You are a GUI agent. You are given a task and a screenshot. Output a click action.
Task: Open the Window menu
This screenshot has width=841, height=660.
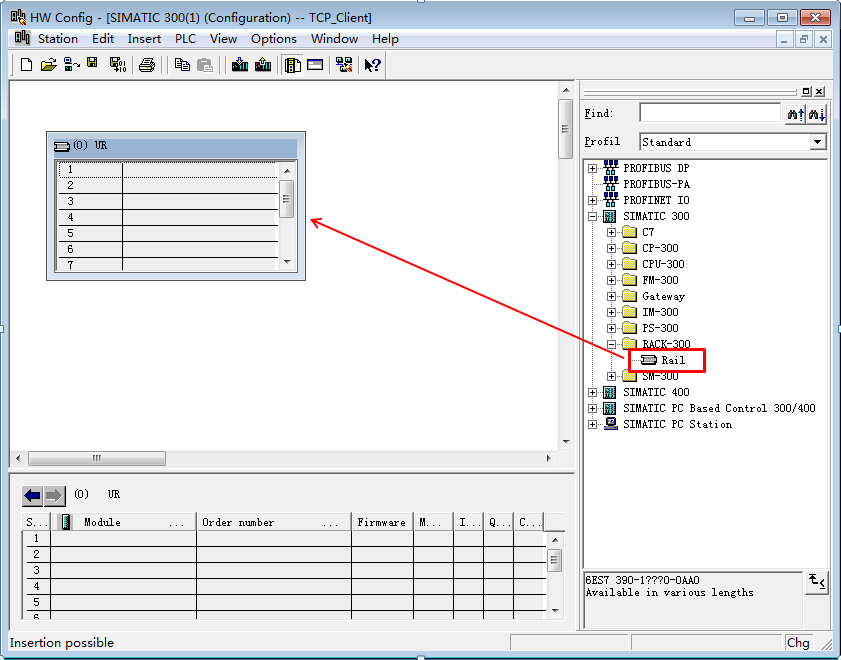pyautogui.click(x=334, y=39)
